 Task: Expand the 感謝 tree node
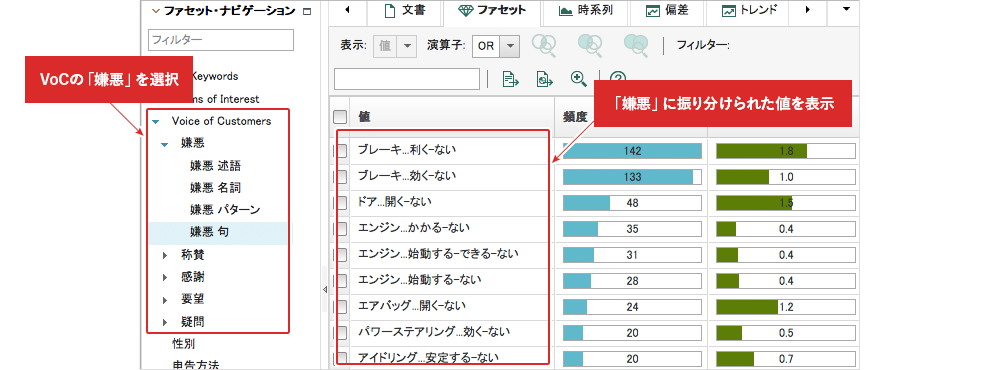click(165, 278)
